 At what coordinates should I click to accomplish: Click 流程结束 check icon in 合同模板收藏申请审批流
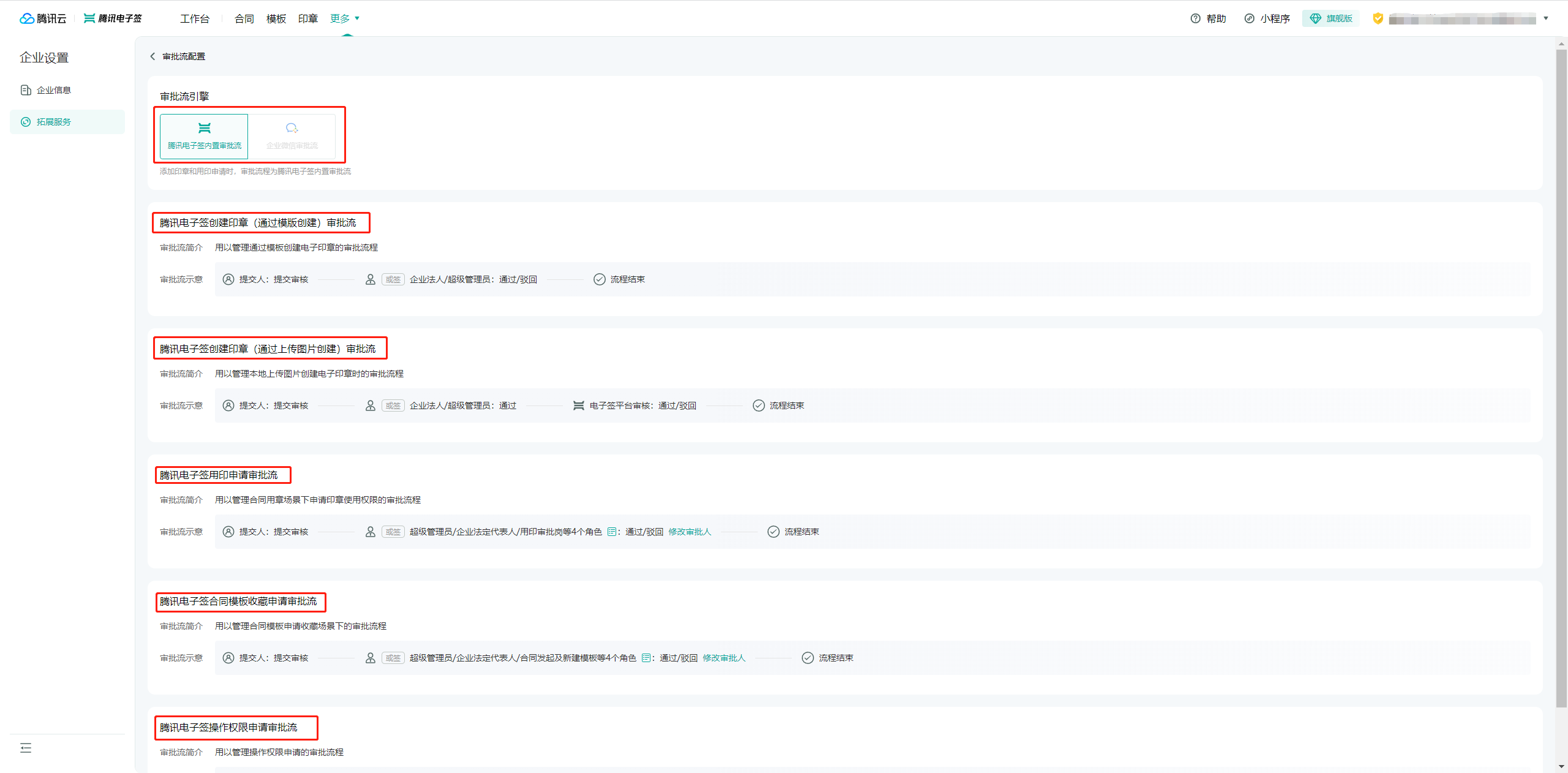808,658
